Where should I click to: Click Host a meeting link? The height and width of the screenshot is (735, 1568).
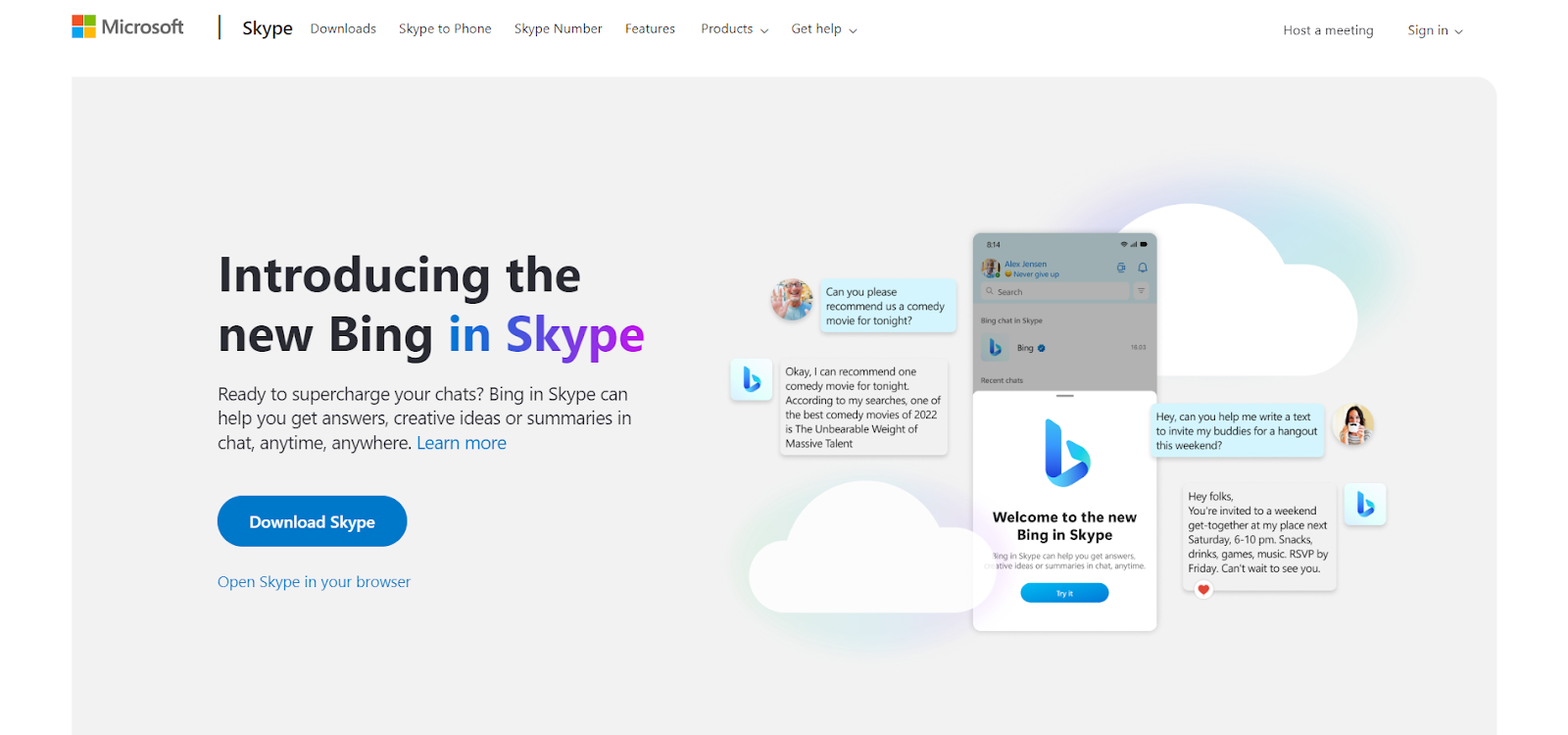[1328, 30]
